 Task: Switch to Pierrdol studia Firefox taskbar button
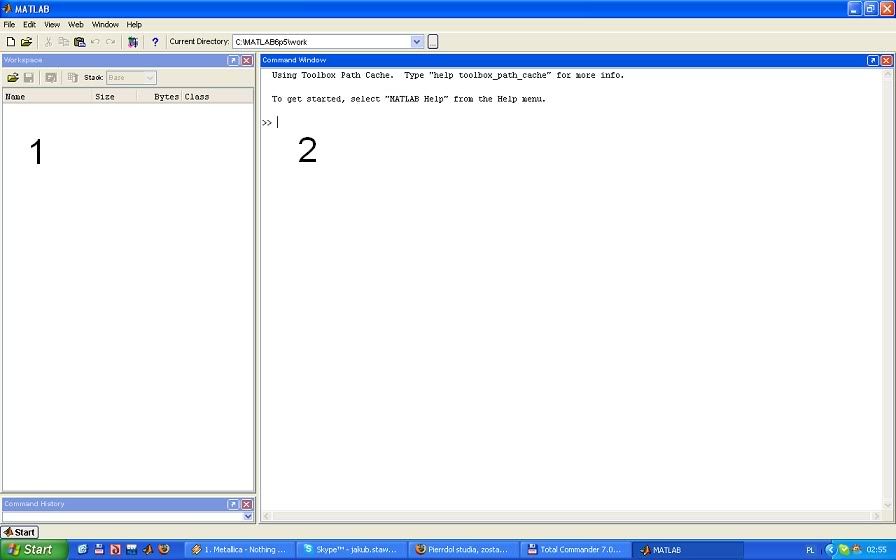(x=463, y=550)
